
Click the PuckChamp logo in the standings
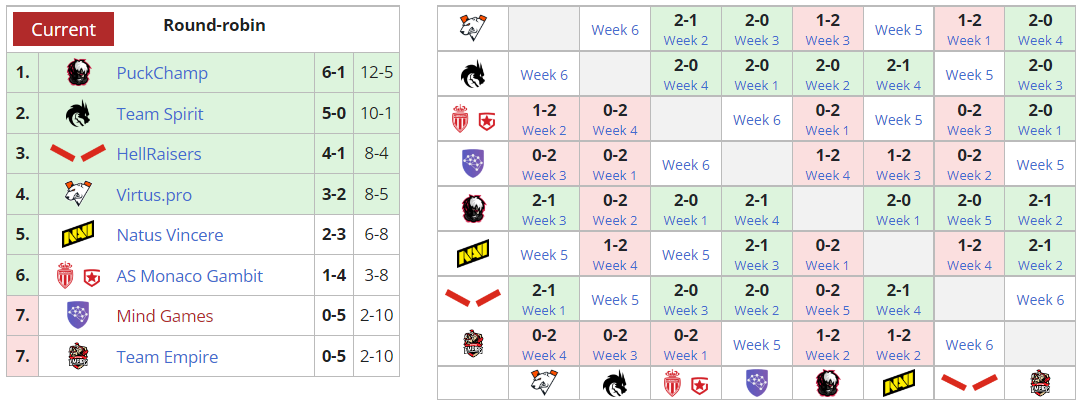click(x=78, y=73)
